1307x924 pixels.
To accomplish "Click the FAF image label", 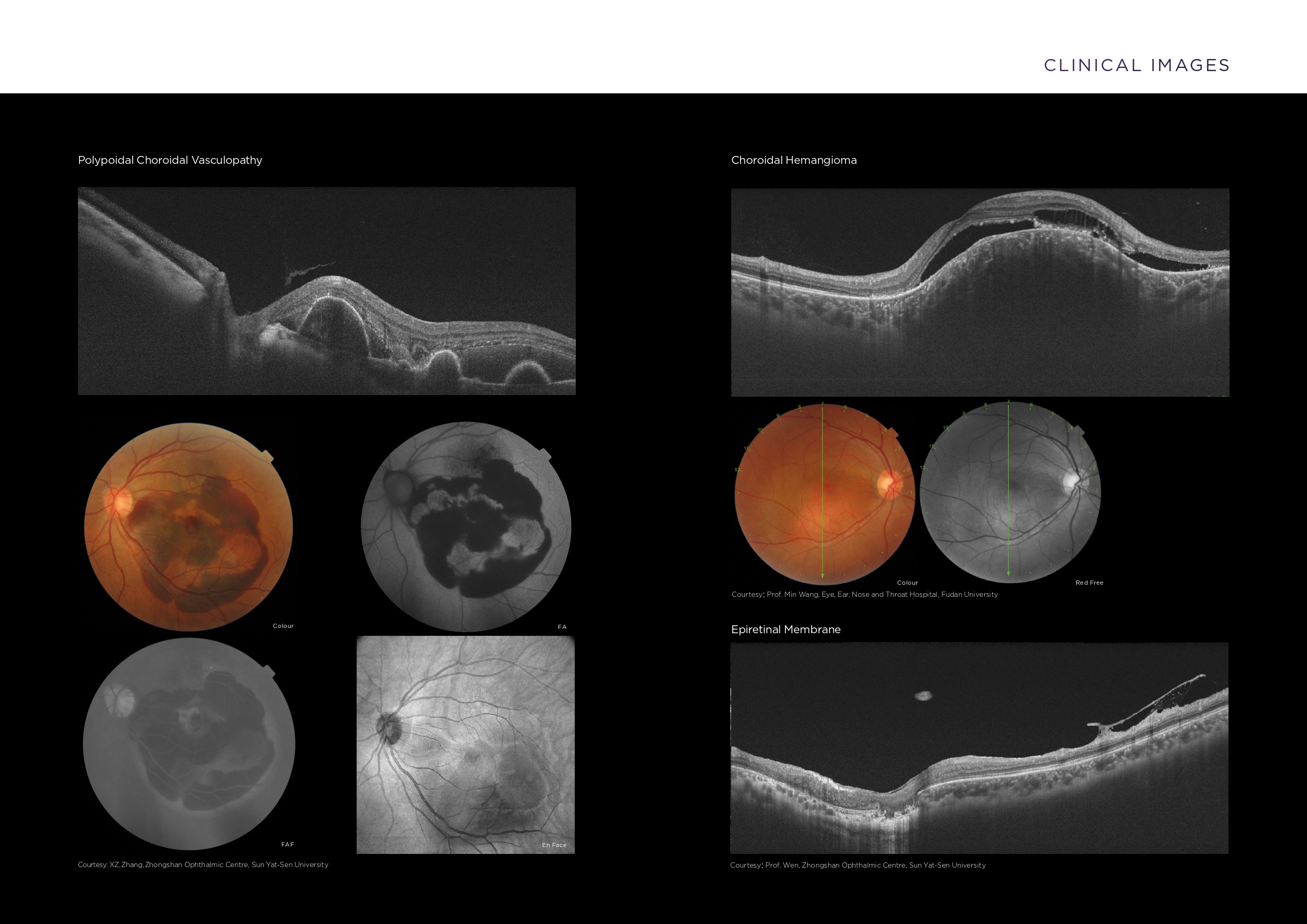I will (x=288, y=844).
